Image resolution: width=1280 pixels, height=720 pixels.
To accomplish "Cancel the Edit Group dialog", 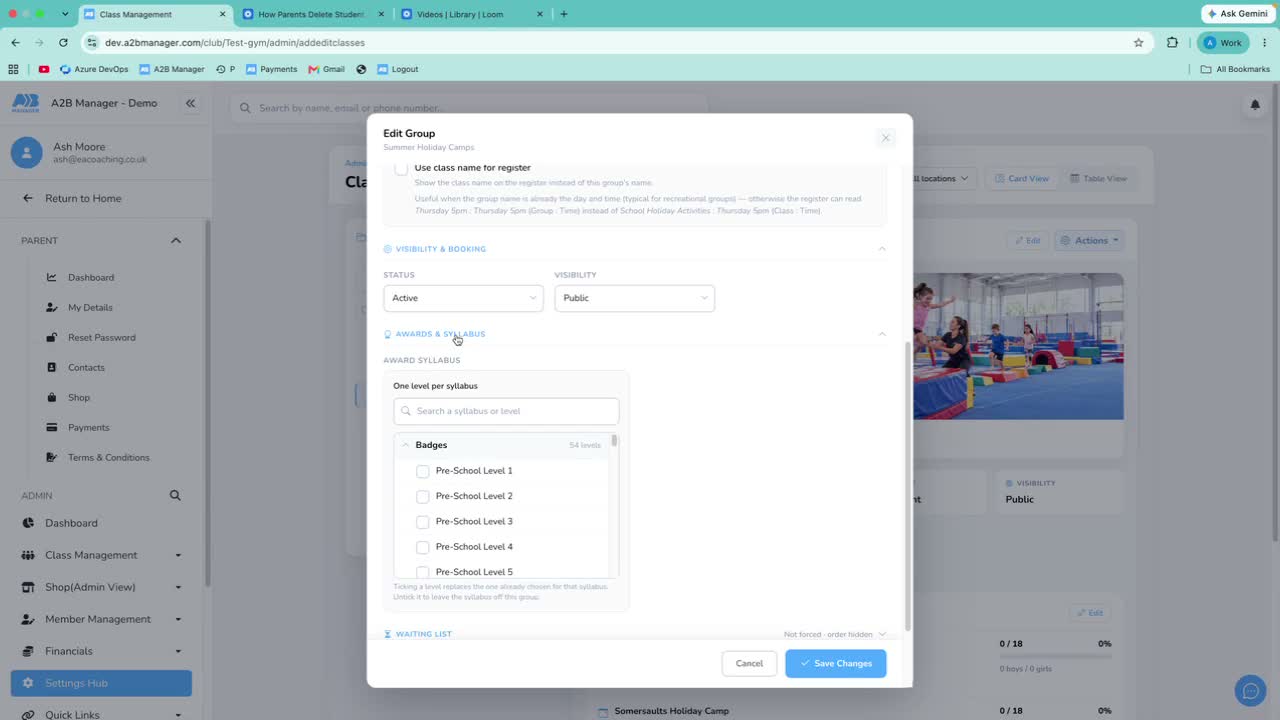I will point(749,663).
